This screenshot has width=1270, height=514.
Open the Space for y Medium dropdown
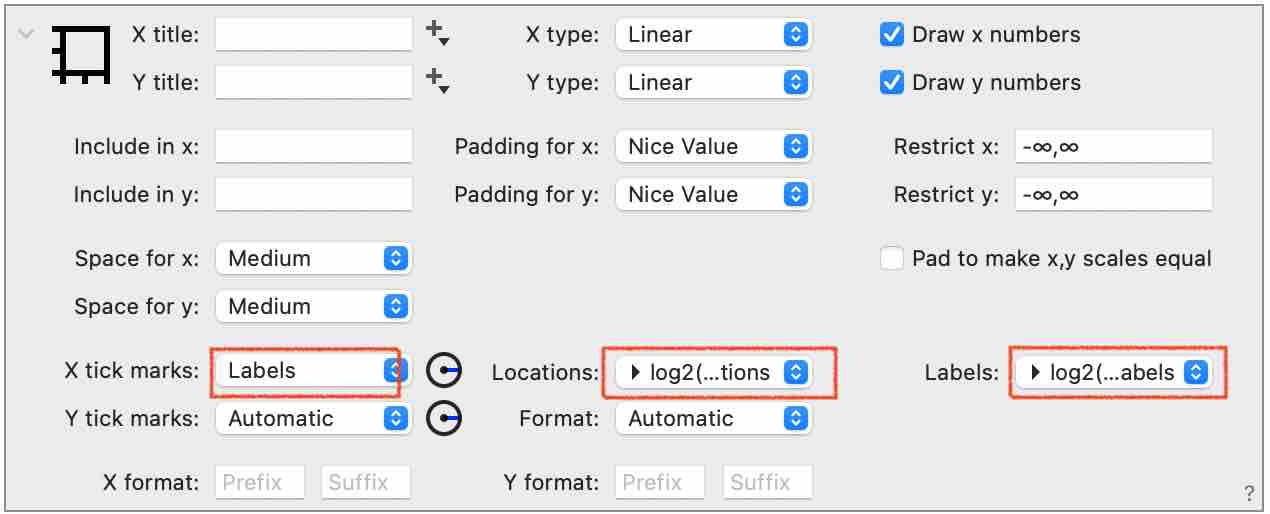pyautogui.click(x=313, y=307)
